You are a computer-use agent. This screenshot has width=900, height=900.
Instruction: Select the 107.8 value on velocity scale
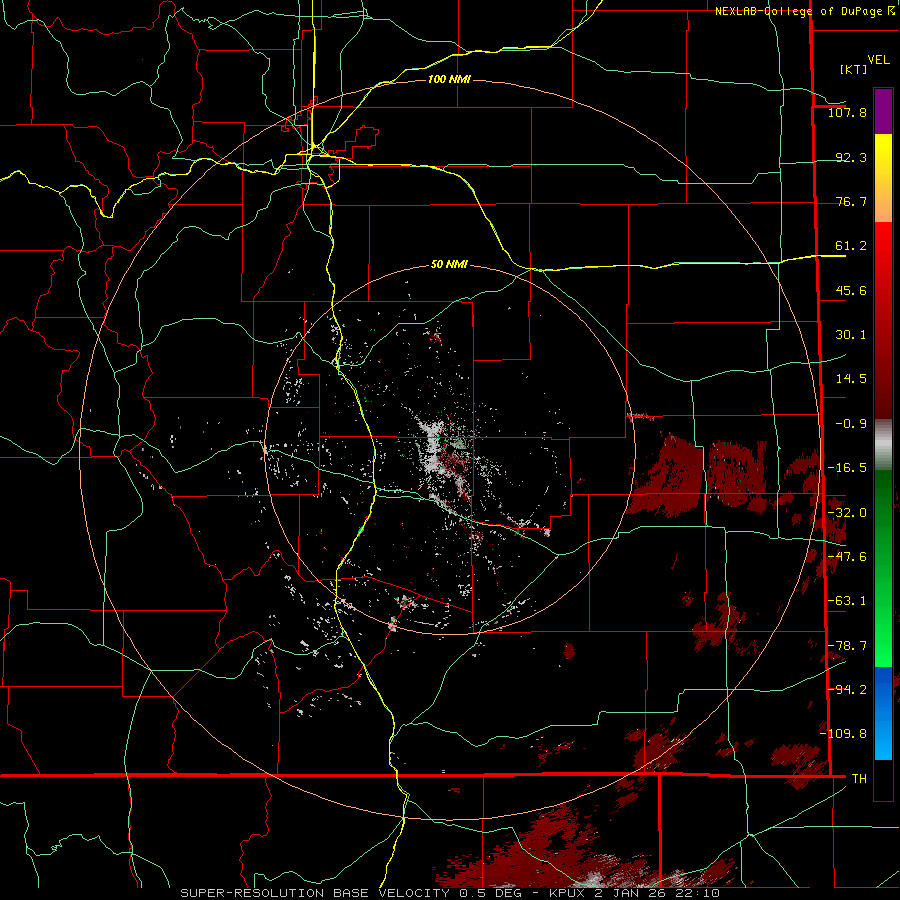coord(847,112)
